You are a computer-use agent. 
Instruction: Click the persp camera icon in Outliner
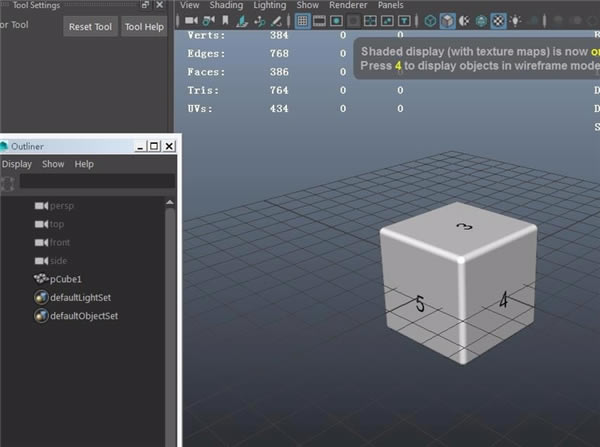point(41,206)
